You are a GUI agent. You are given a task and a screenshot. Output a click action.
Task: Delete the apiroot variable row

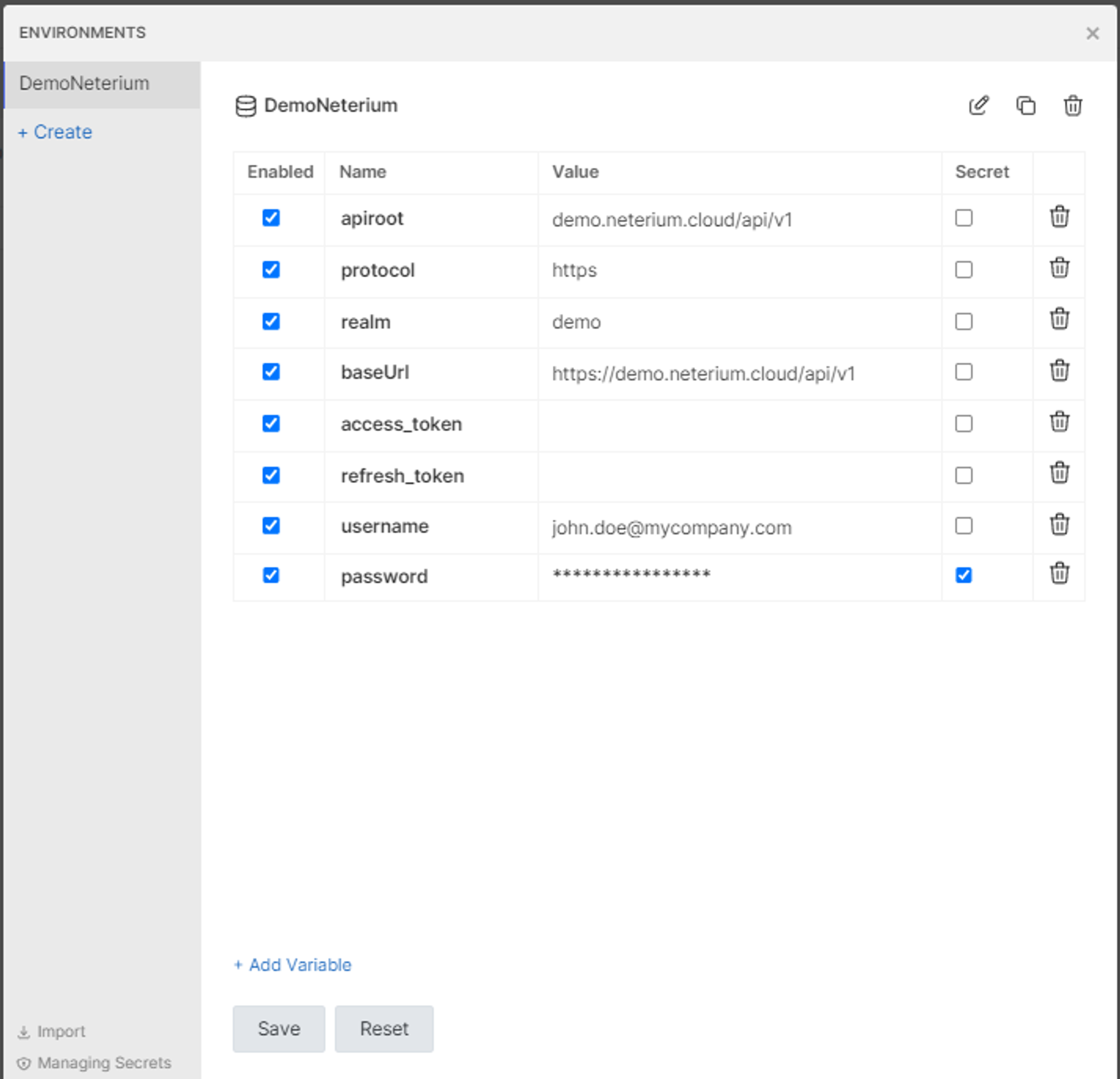click(x=1060, y=217)
